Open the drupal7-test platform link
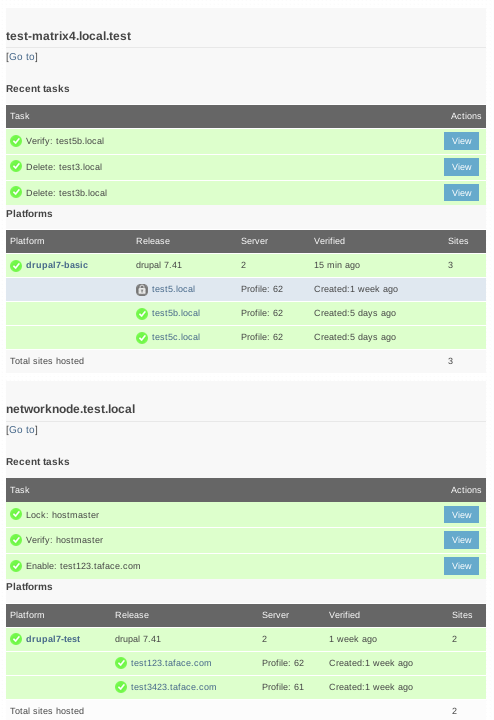This screenshot has width=494, height=720. 53,639
